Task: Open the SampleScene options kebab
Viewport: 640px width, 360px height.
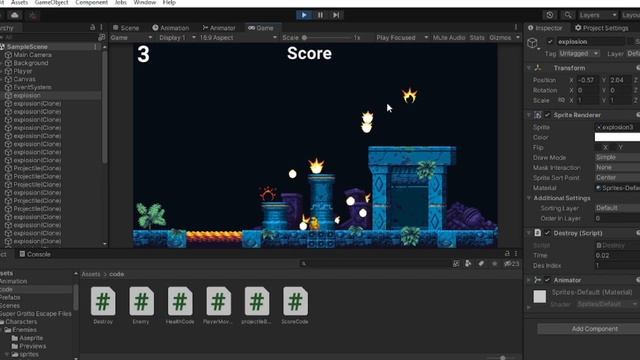Action: coord(95,47)
